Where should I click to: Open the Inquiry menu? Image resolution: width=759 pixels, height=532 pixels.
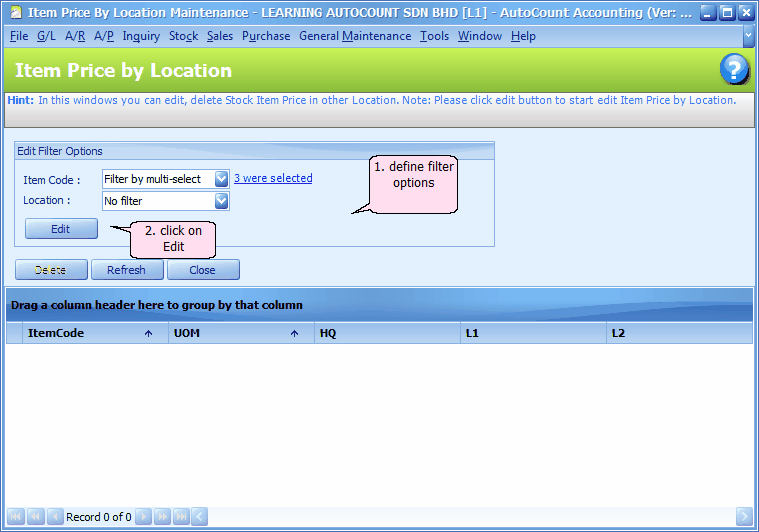[141, 36]
